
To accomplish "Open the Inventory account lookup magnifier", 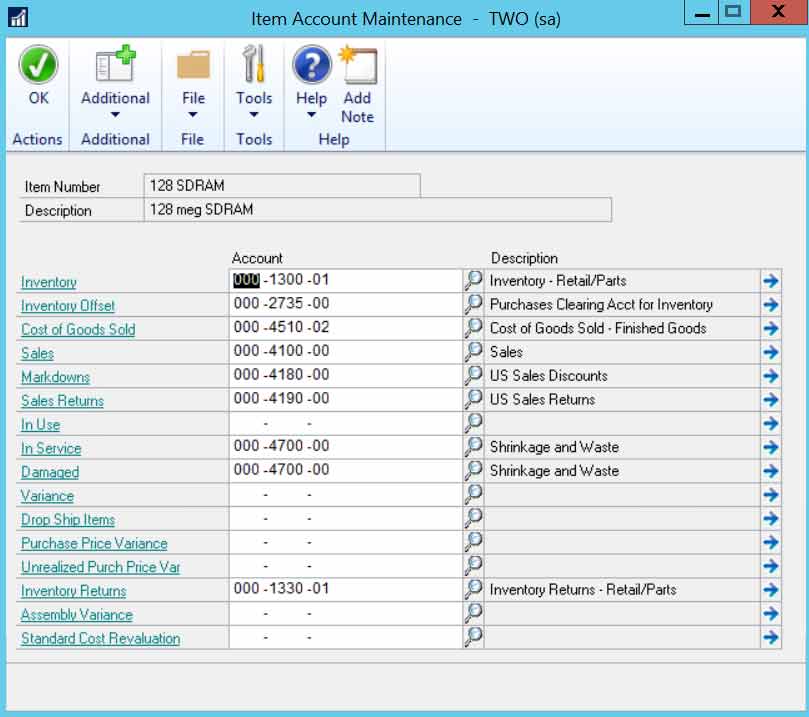I will (x=473, y=280).
